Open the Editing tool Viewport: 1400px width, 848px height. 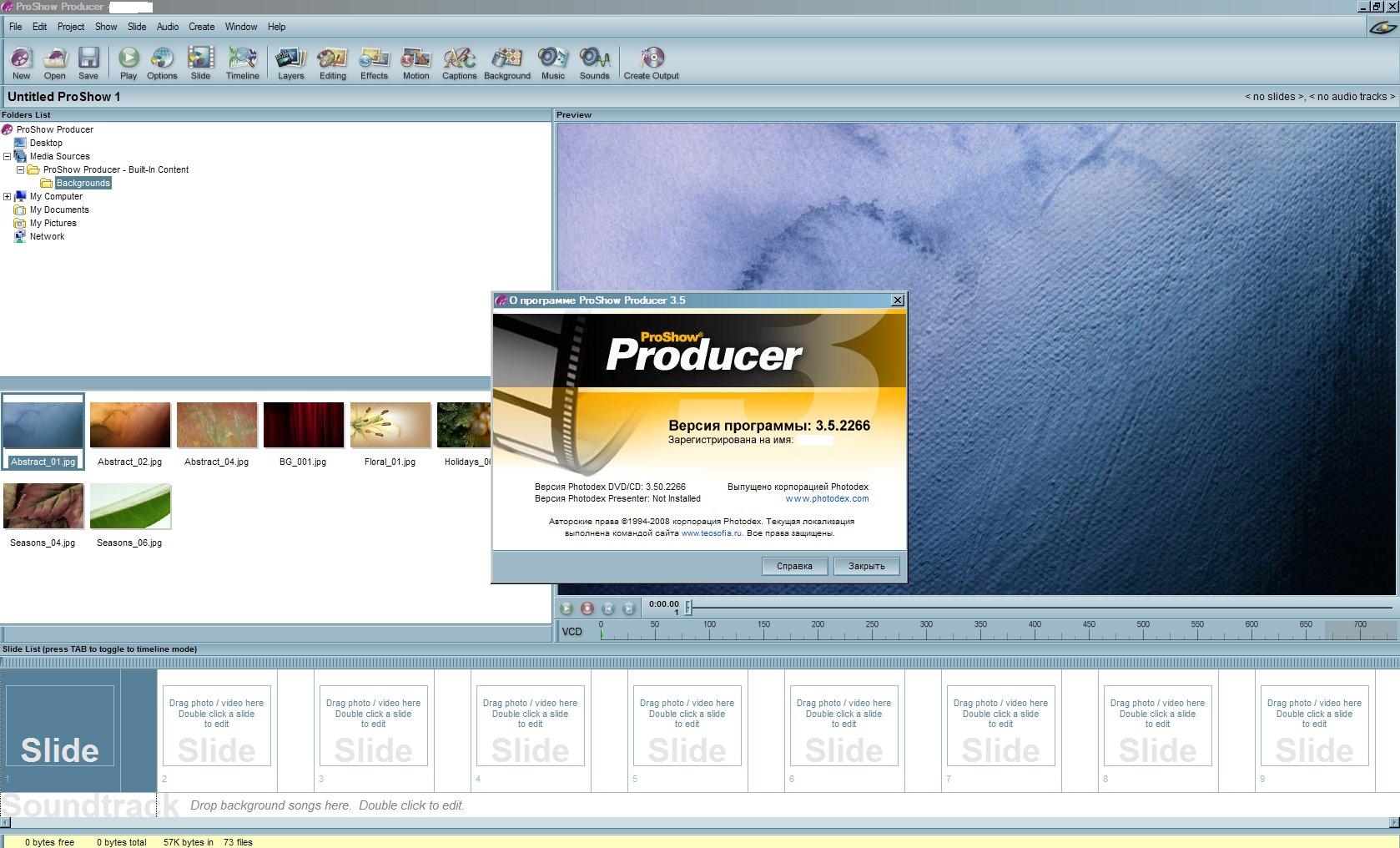tap(332, 63)
